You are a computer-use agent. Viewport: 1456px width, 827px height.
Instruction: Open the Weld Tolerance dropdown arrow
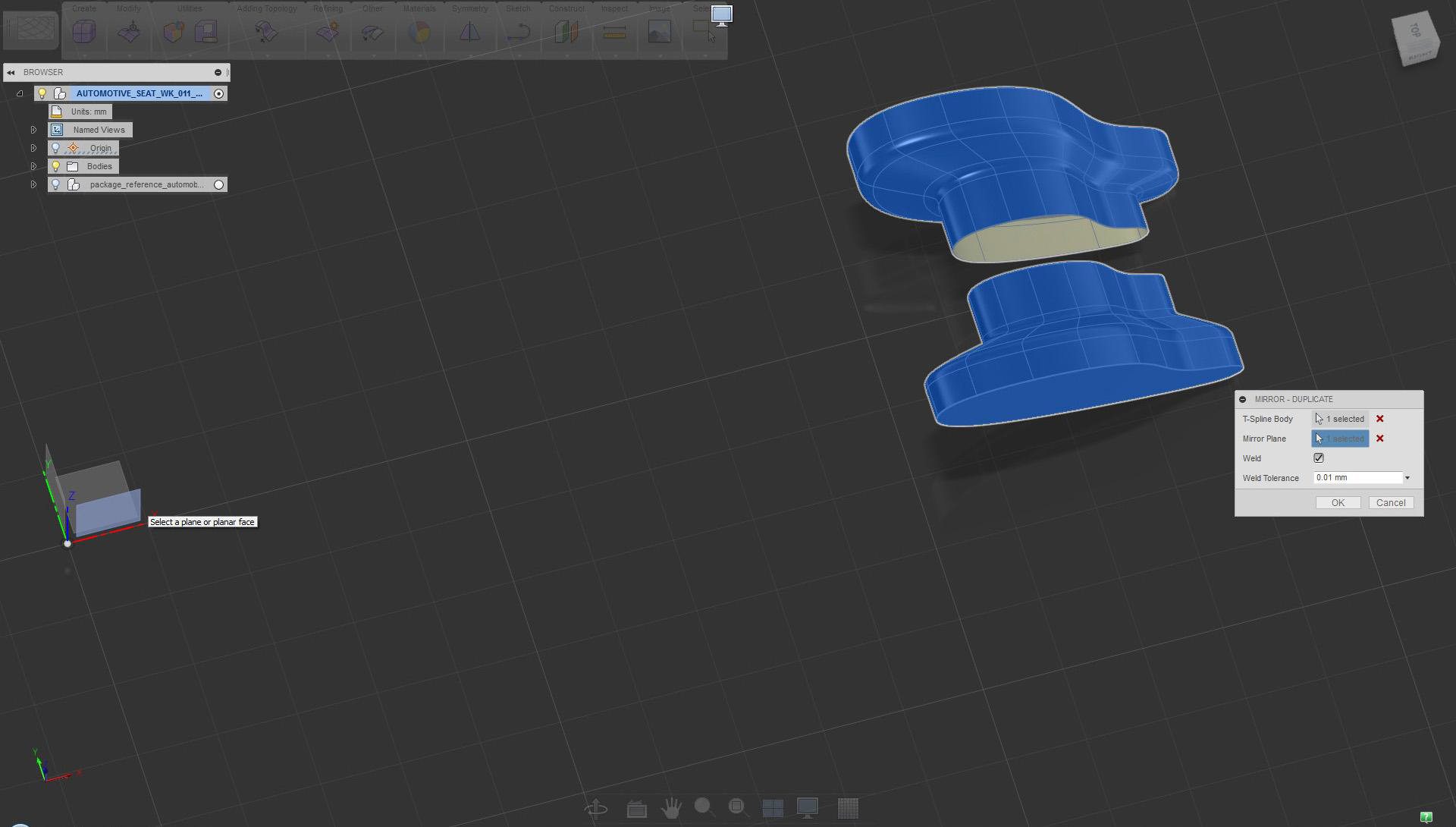coord(1407,478)
